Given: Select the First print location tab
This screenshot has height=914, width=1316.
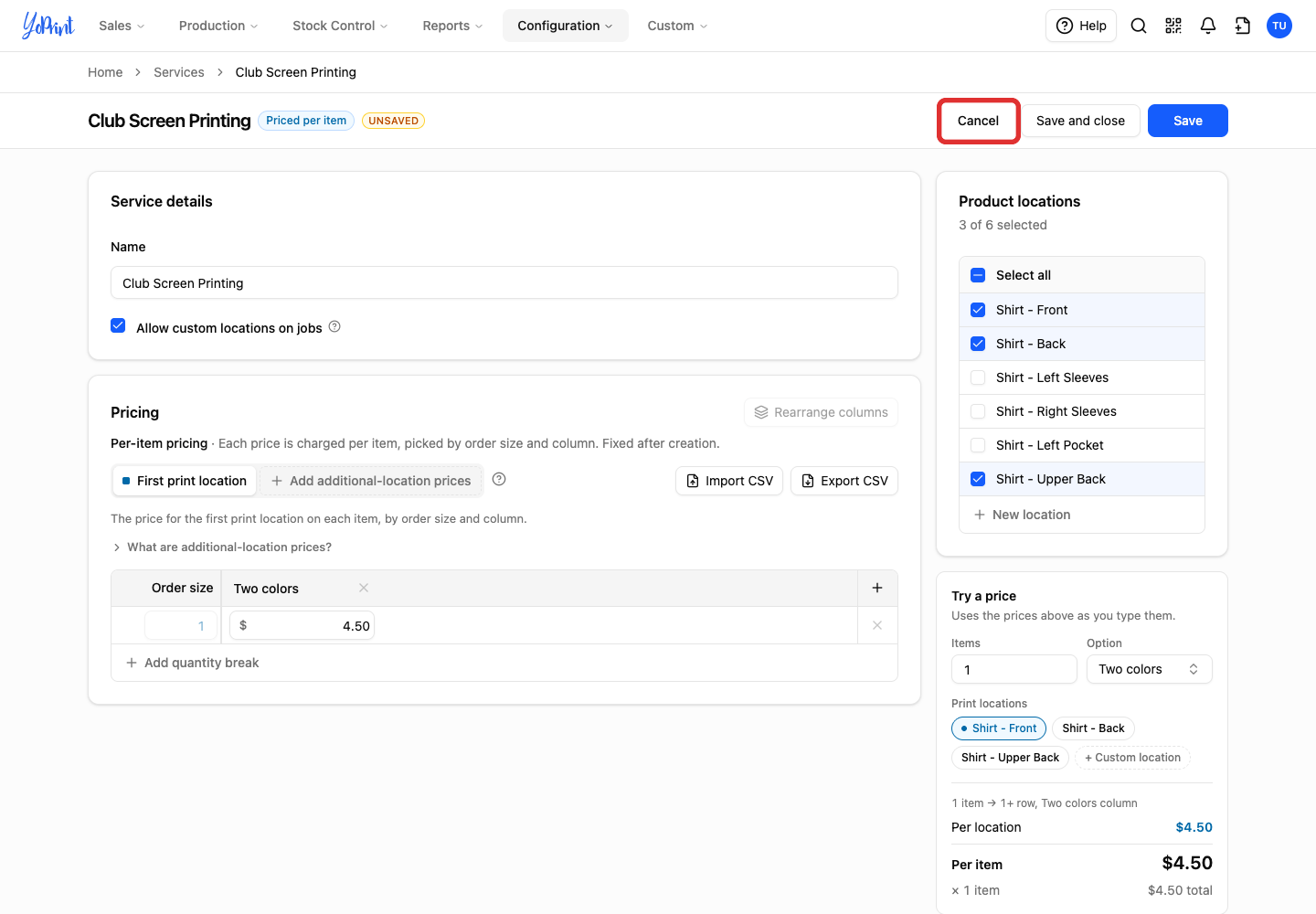Looking at the screenshot, I should point(185,481).
